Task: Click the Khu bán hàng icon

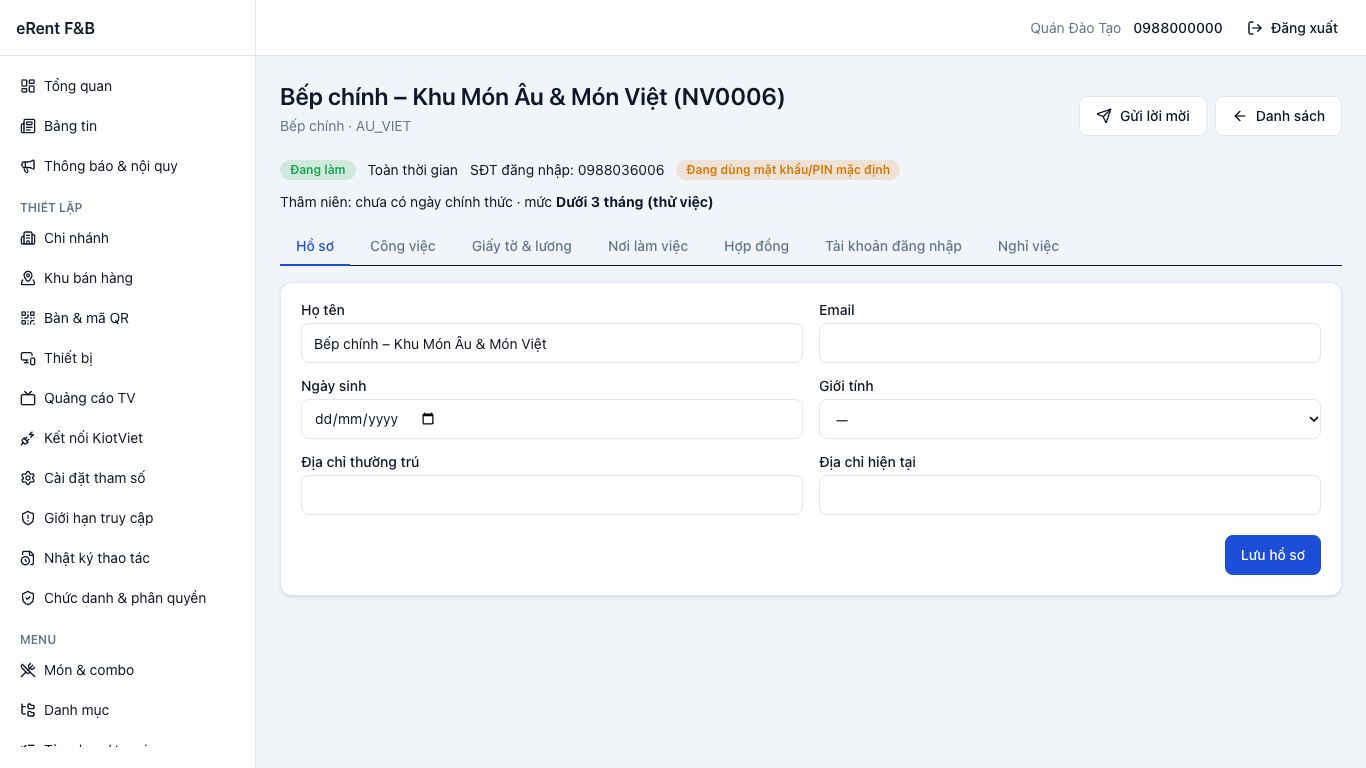Action: 28,278
